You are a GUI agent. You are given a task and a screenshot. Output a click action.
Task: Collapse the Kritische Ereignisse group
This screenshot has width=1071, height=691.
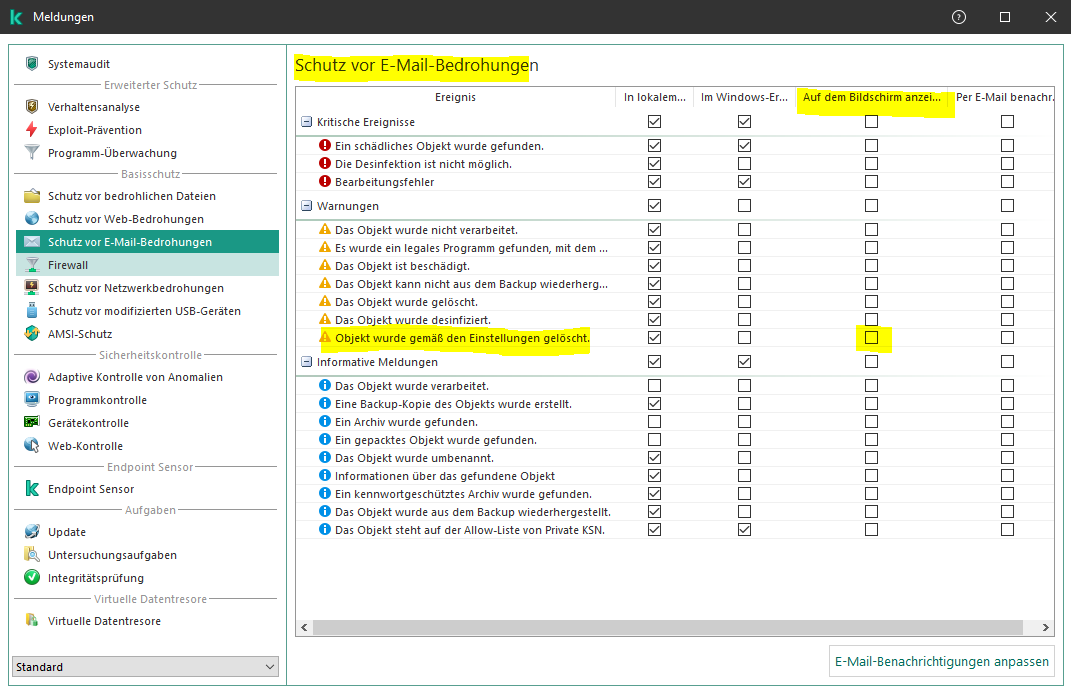click(307, 122)
